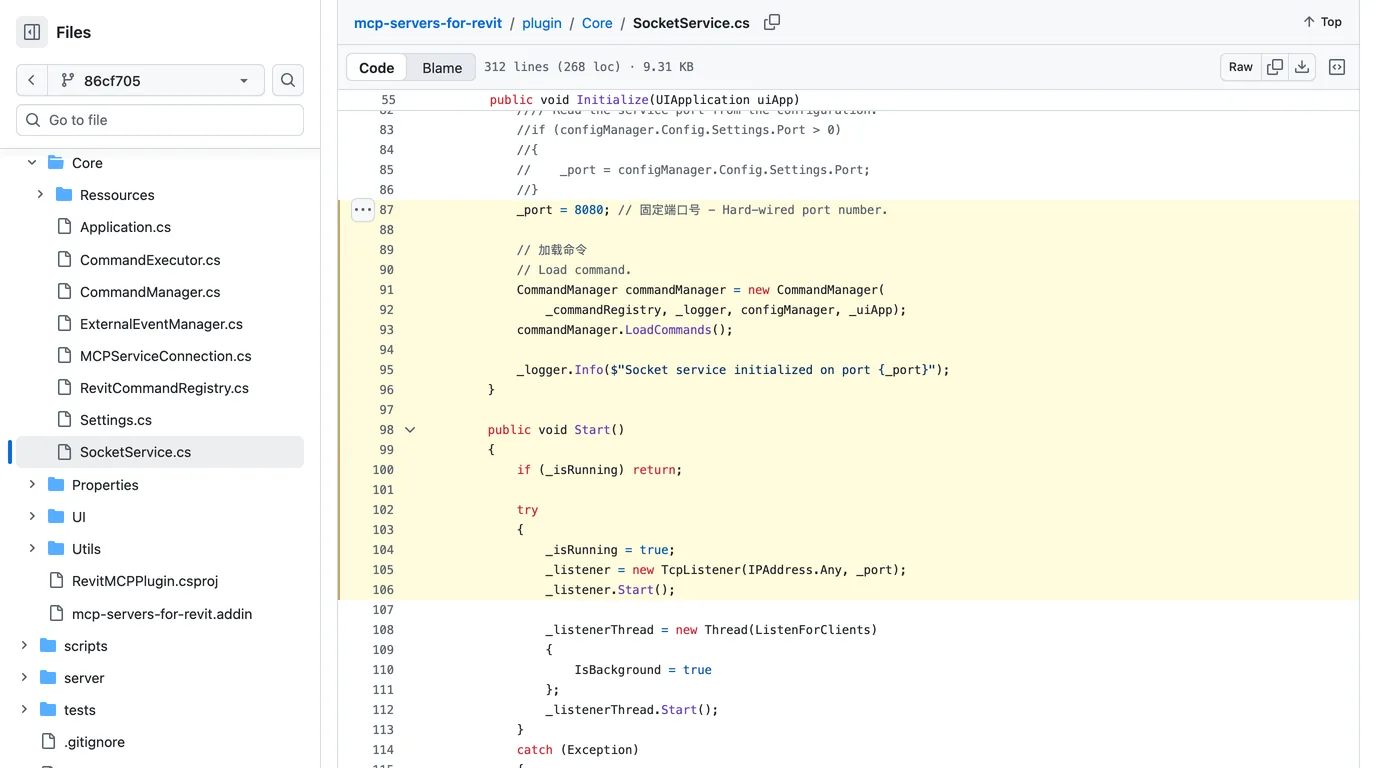Click the RevitMCPPlugin.csproj file icon

point(56,580)
